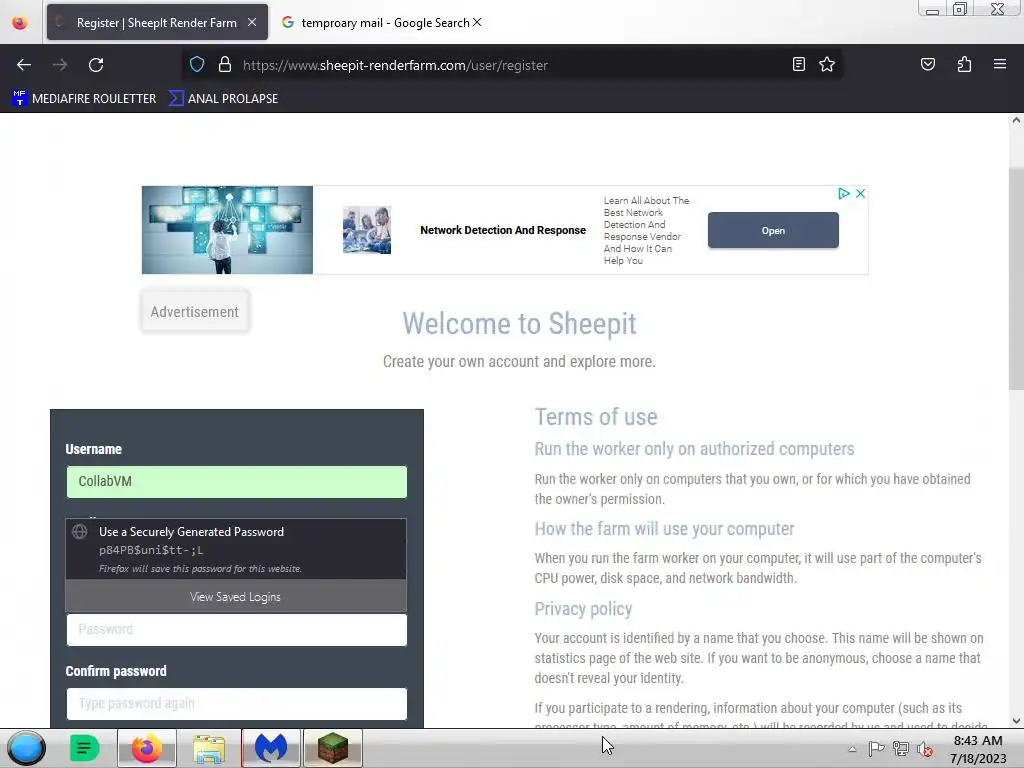Open File Explorer from the taskbar
Viewport: 1024px width, 768px height.
[x=209, y=748]
